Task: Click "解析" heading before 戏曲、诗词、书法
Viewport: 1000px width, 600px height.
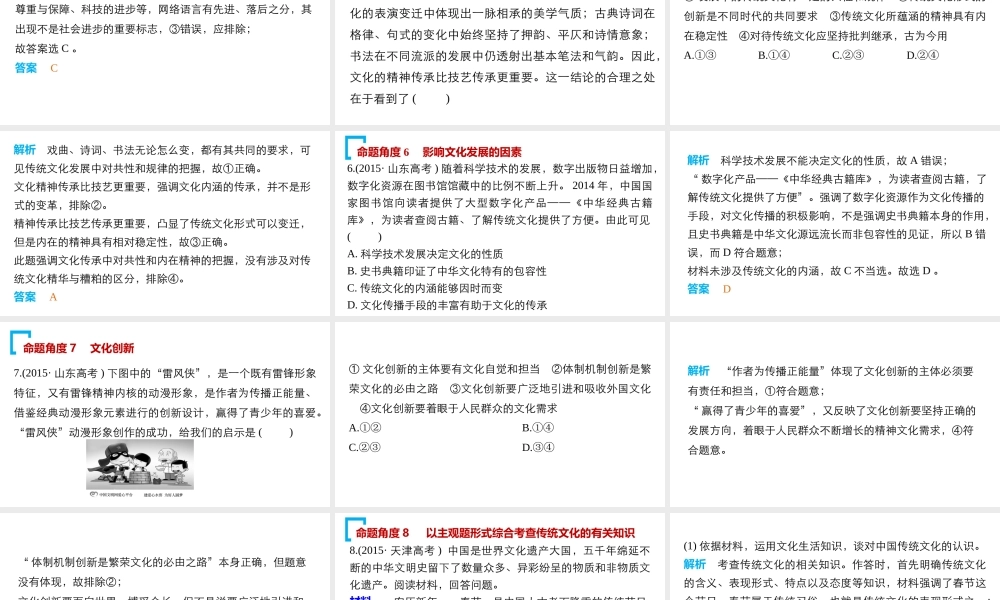Action: (x=25, y=150)
